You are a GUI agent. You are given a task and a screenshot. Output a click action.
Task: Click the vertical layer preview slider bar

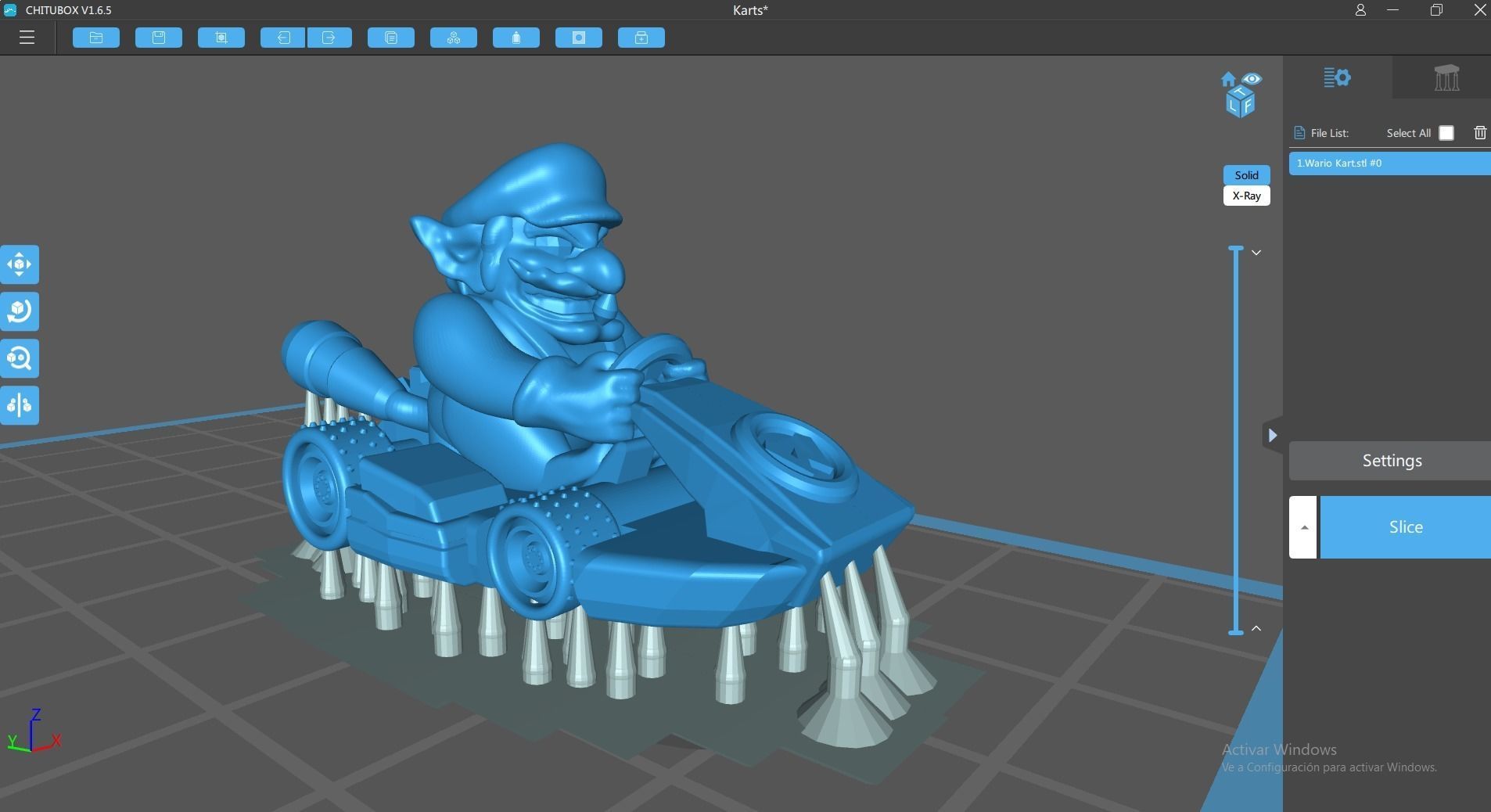(x=1236, y=440)
